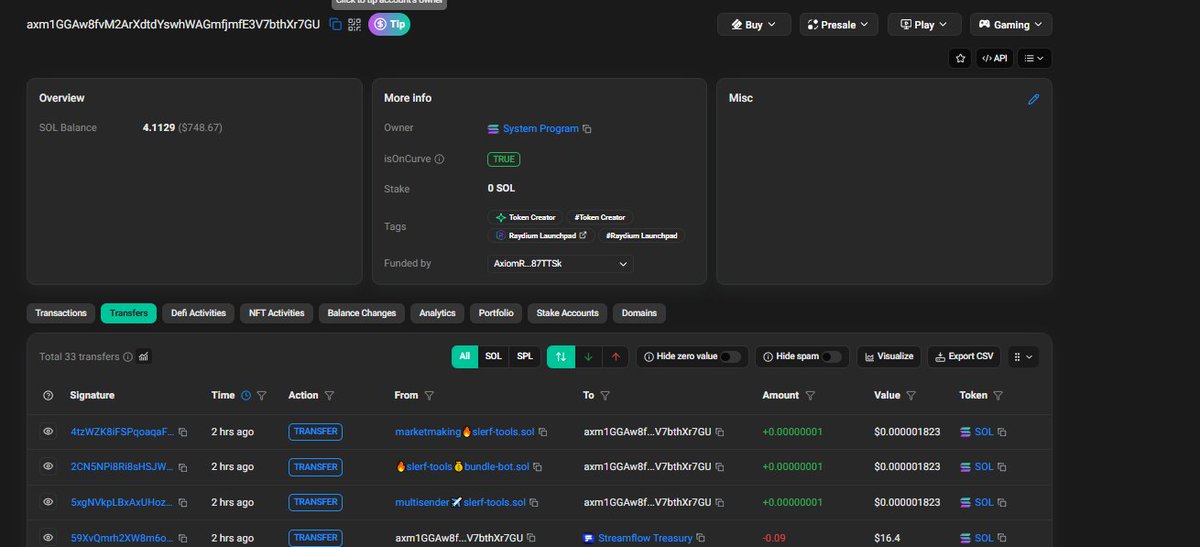
Task: Show the account QR code
Action: point(354,24)
